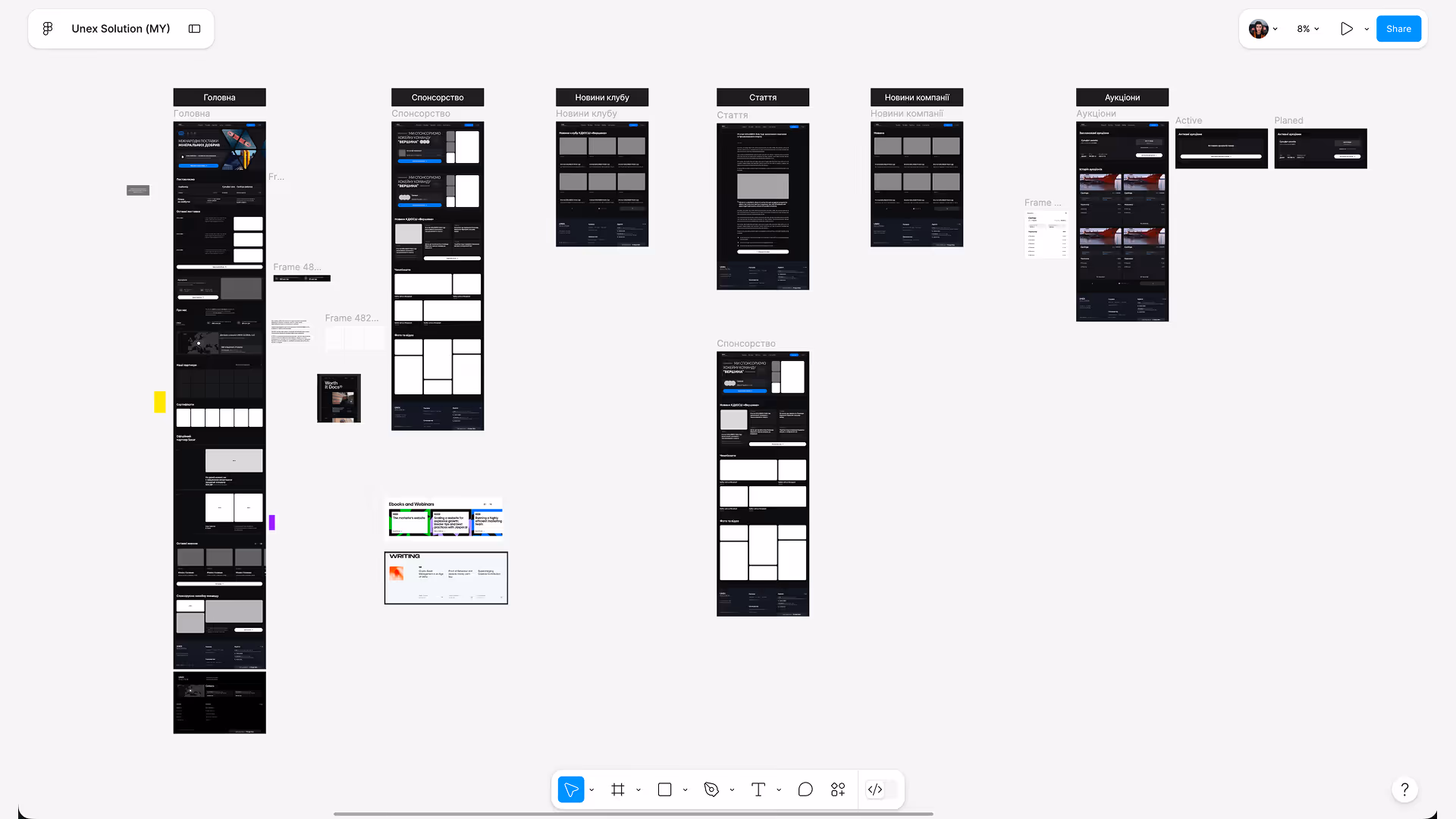Select the Active auction frame thumbnail

(x=1222, y=149)
